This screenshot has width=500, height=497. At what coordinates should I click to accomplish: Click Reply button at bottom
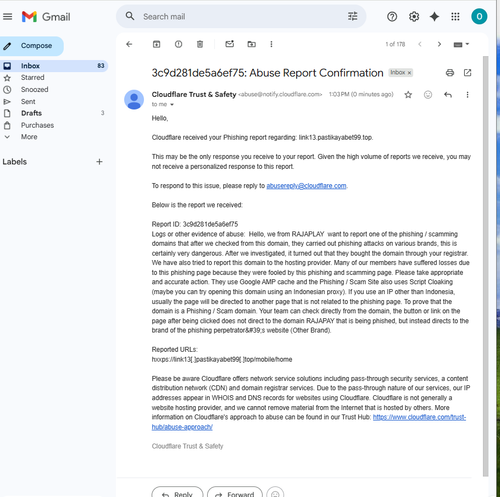point(177,492)
